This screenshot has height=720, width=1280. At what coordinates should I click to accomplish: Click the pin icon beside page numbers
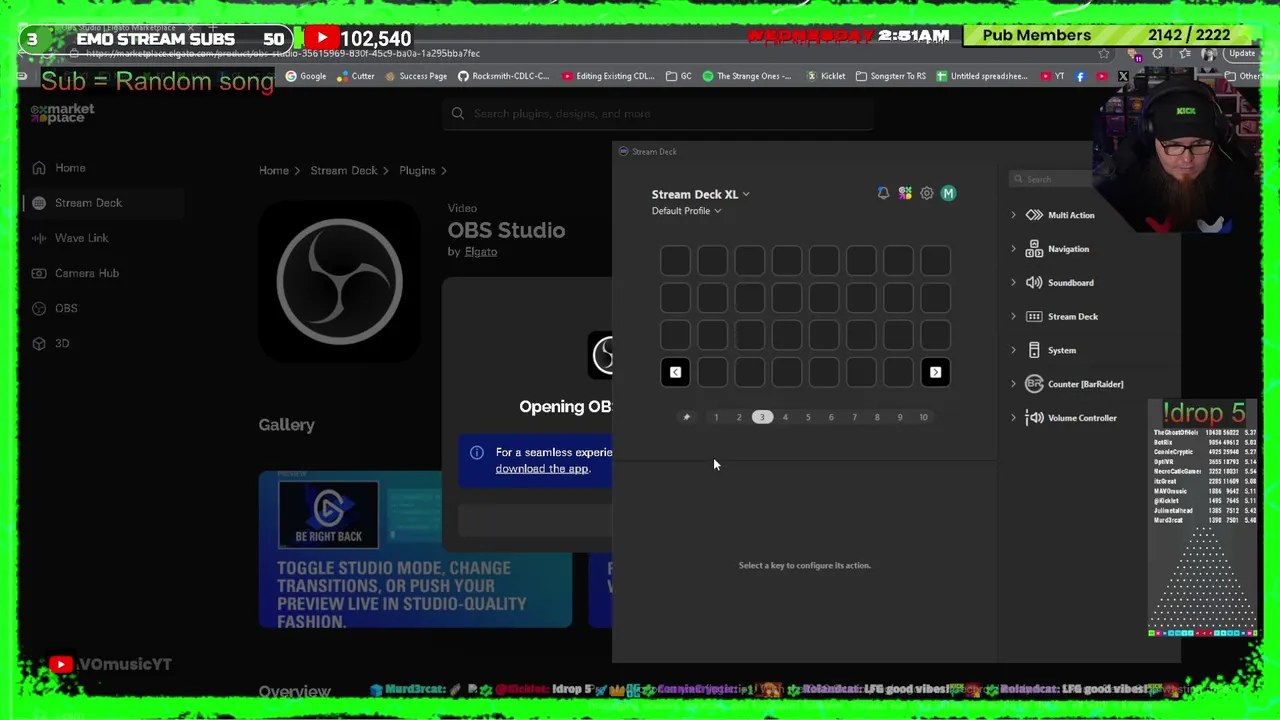(x=686, y=417)
